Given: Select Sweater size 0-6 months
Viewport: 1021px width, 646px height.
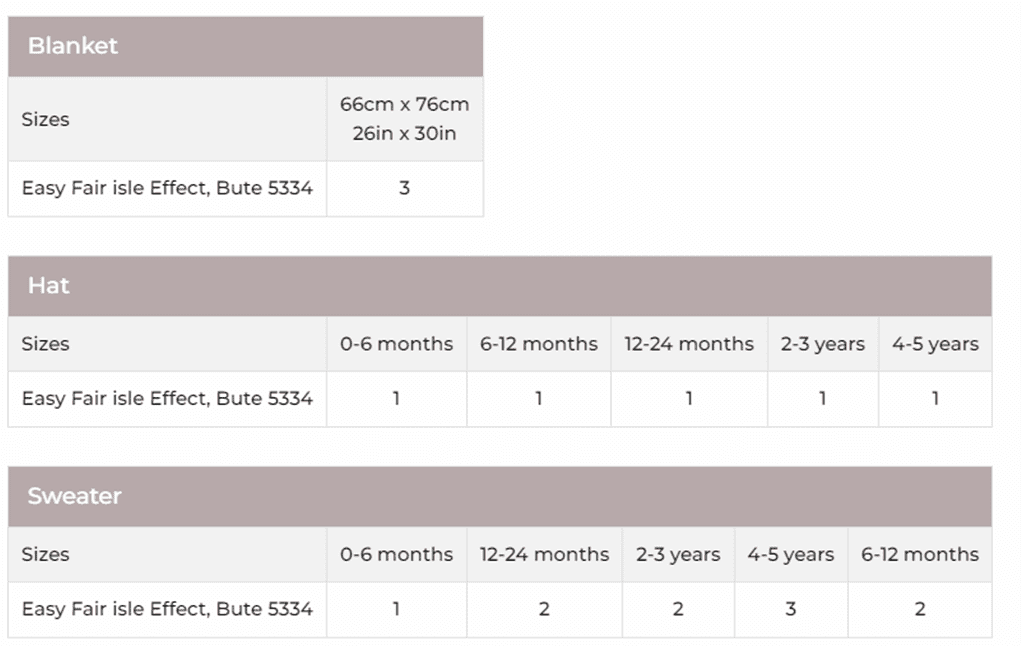Looking at the screenshot, I should coord(396,554).
